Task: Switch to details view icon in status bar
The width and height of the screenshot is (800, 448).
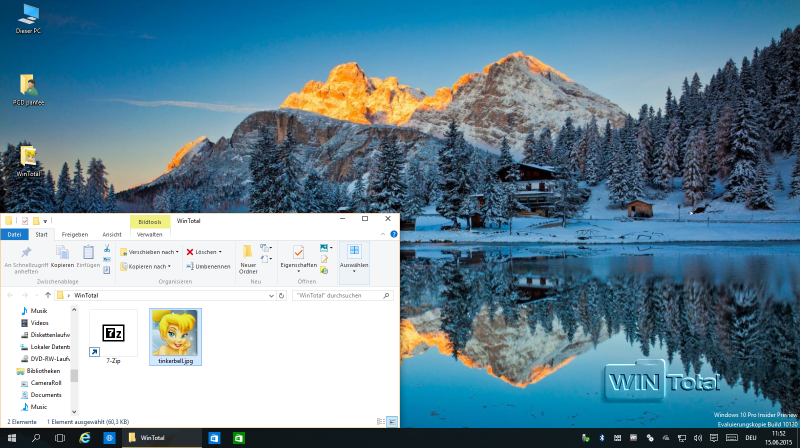Action: [x=381, y=421]
